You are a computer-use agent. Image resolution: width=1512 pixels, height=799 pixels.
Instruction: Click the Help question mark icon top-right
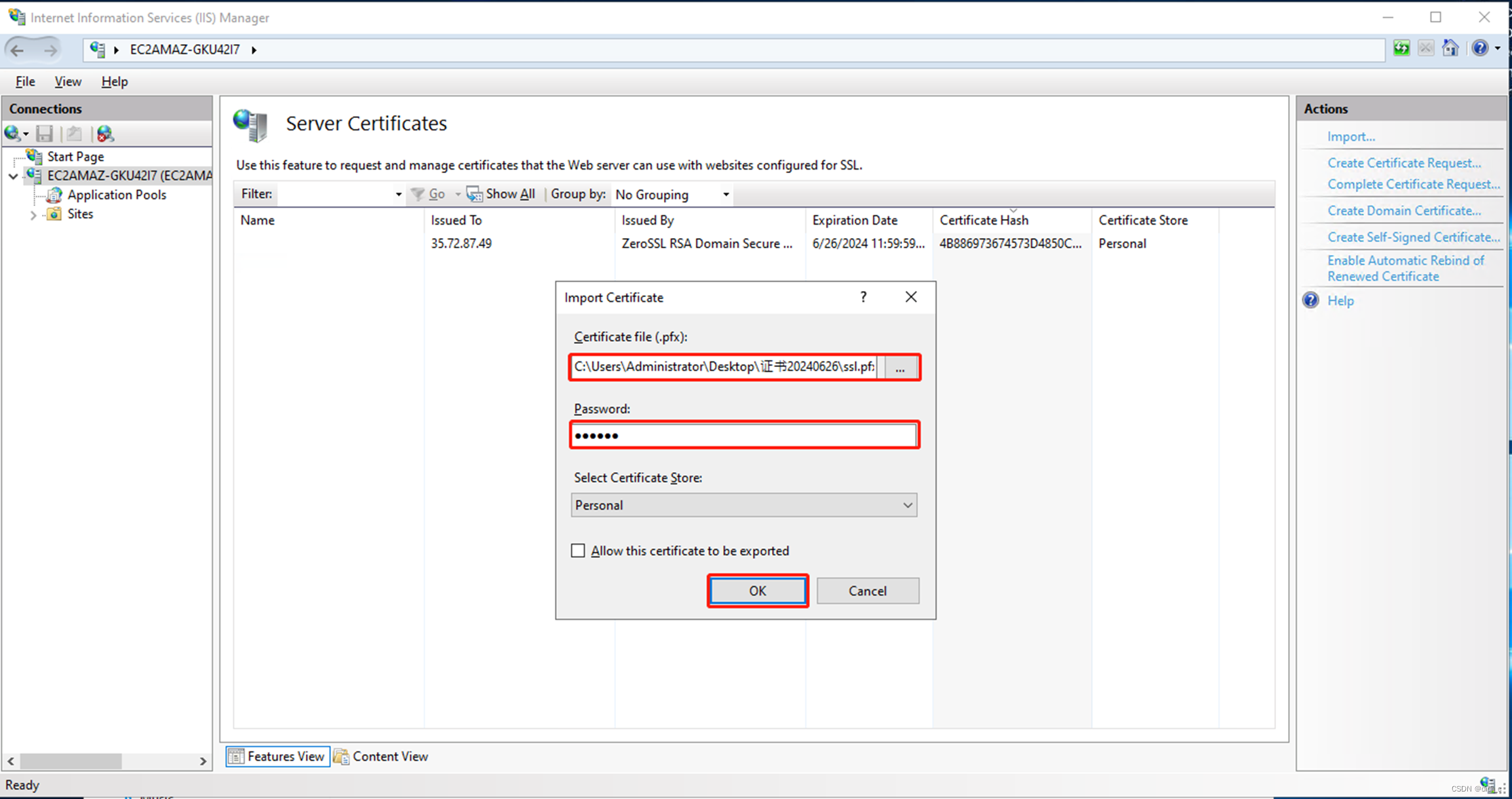coord(1480,49)
